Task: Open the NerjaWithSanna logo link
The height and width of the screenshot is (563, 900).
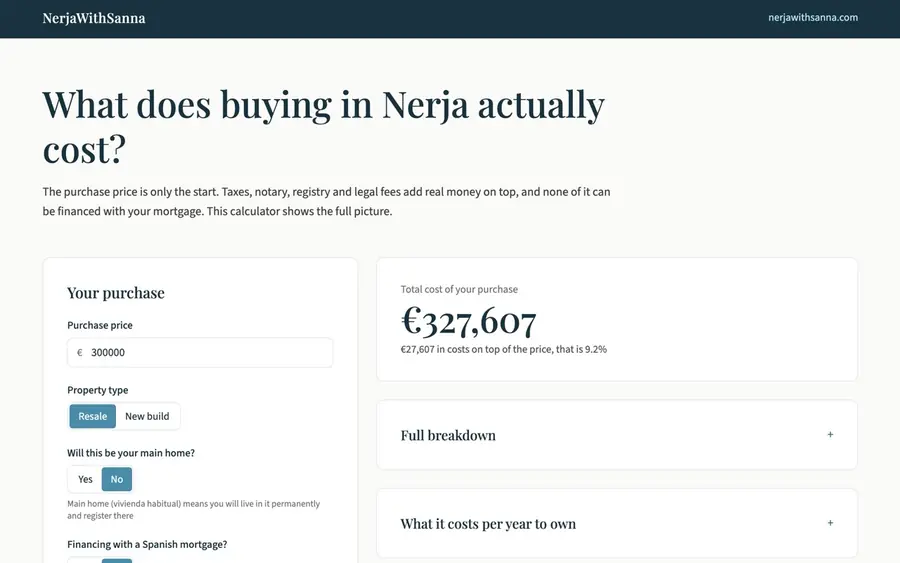Action: point(94,18)
